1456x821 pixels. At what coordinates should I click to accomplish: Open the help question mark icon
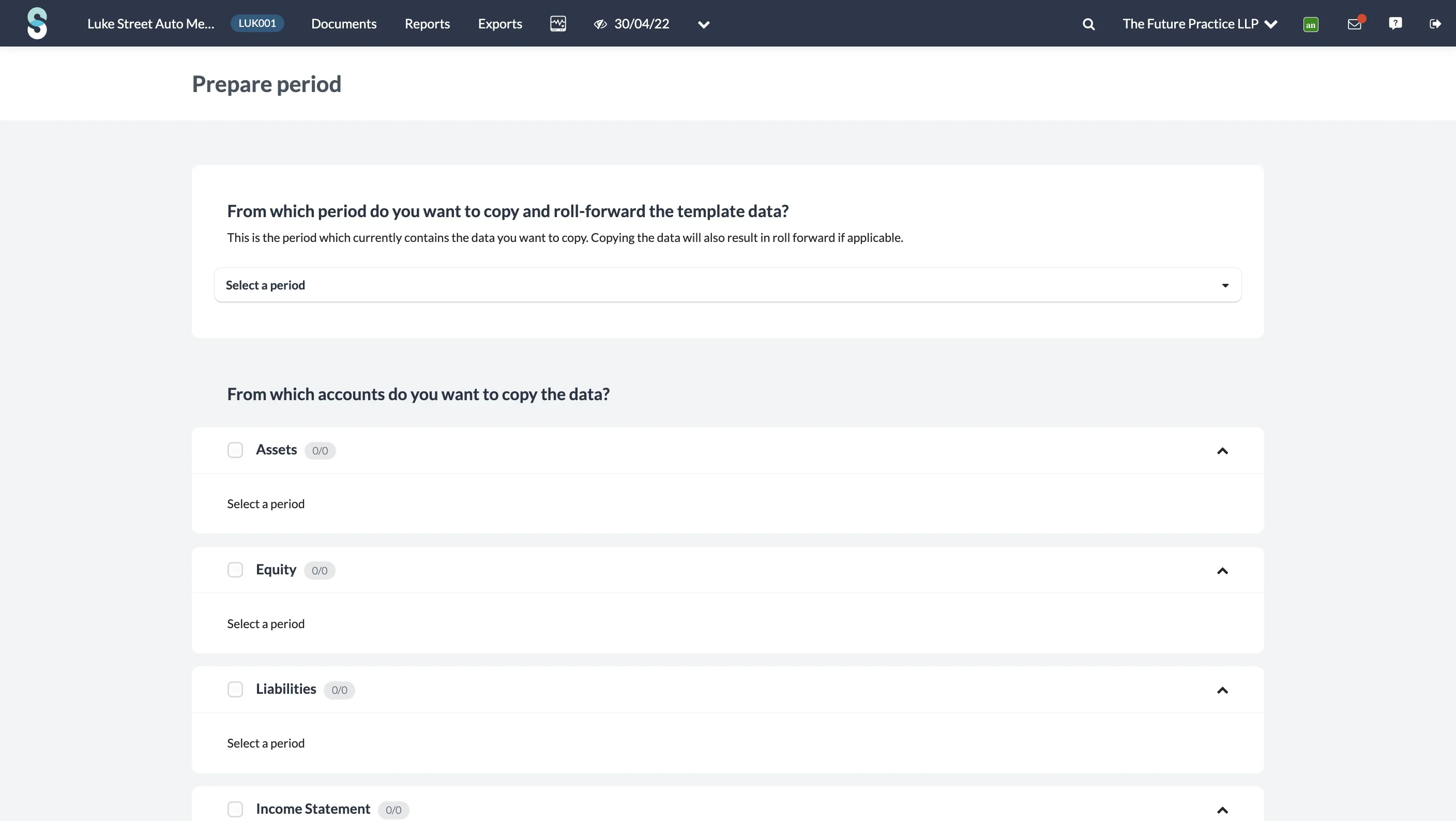point(1395,23)
